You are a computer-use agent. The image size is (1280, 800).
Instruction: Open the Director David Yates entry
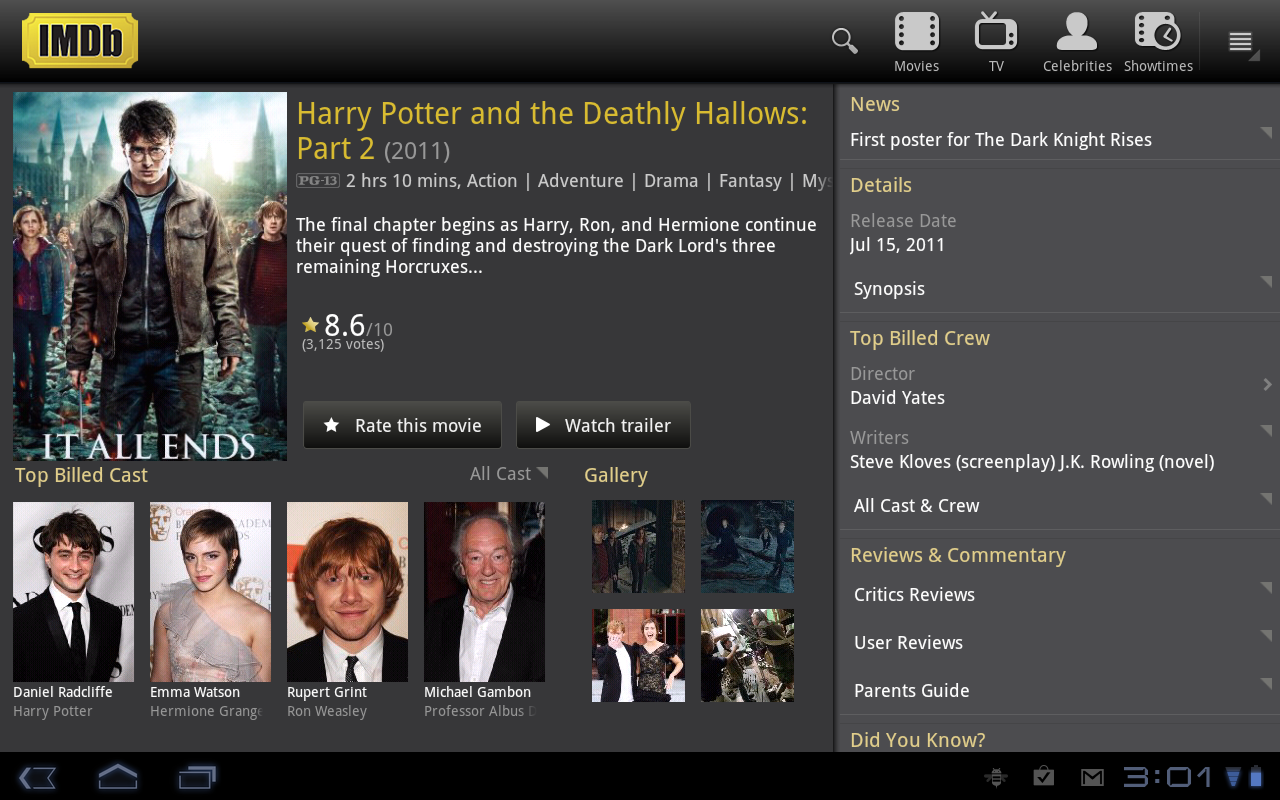coord(1058,386)
